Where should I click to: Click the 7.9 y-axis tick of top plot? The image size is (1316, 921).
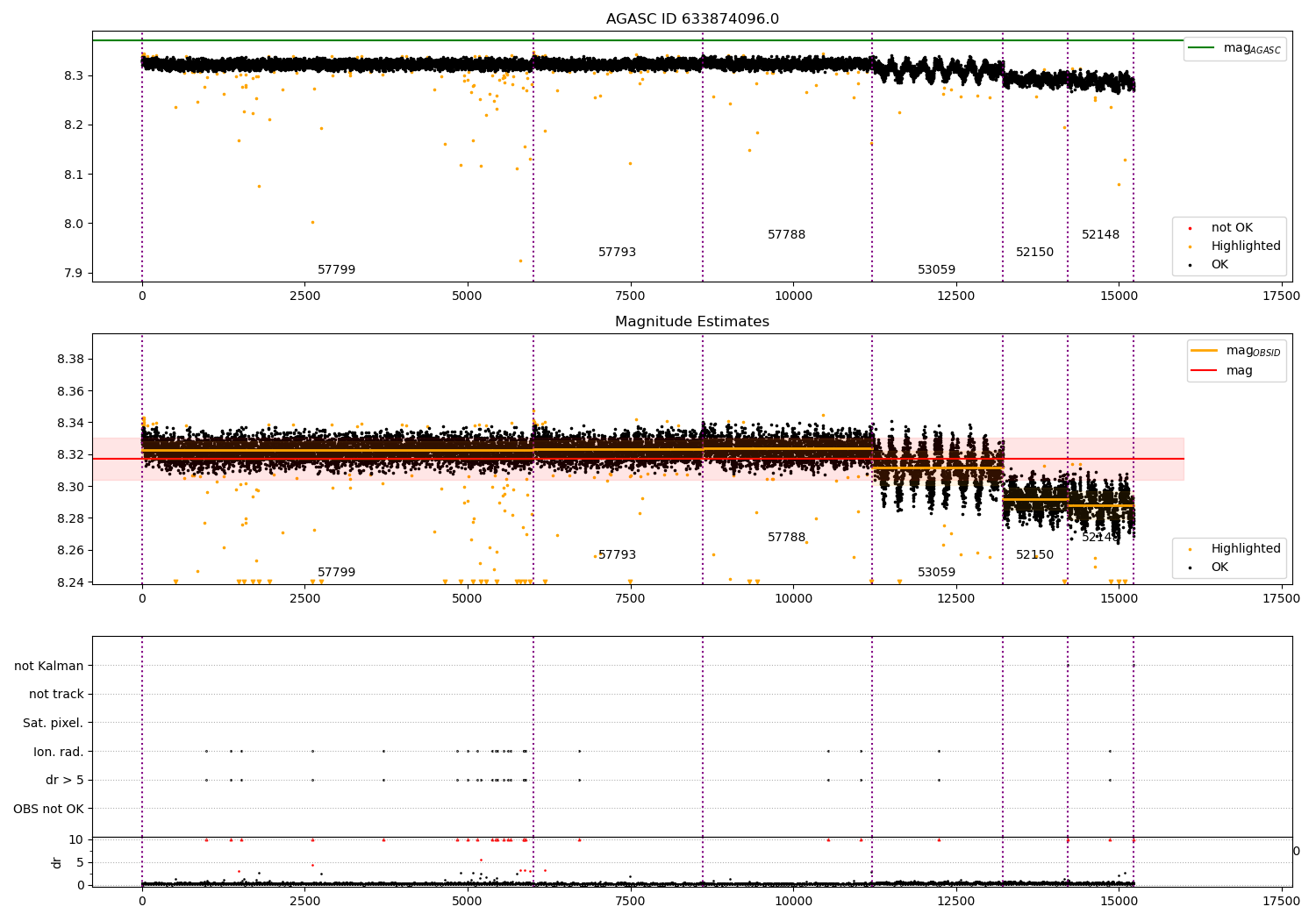[x=74, y=273]
